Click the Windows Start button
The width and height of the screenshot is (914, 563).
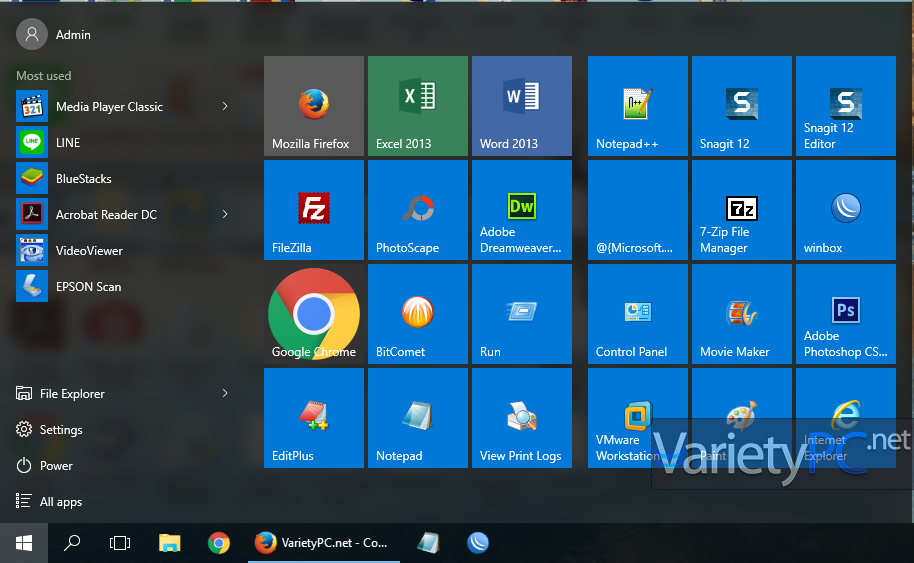[x=24, y=543]
